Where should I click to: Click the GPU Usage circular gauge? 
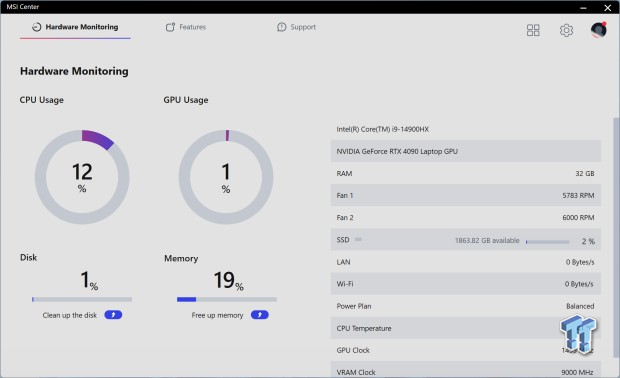click(226, 177)
